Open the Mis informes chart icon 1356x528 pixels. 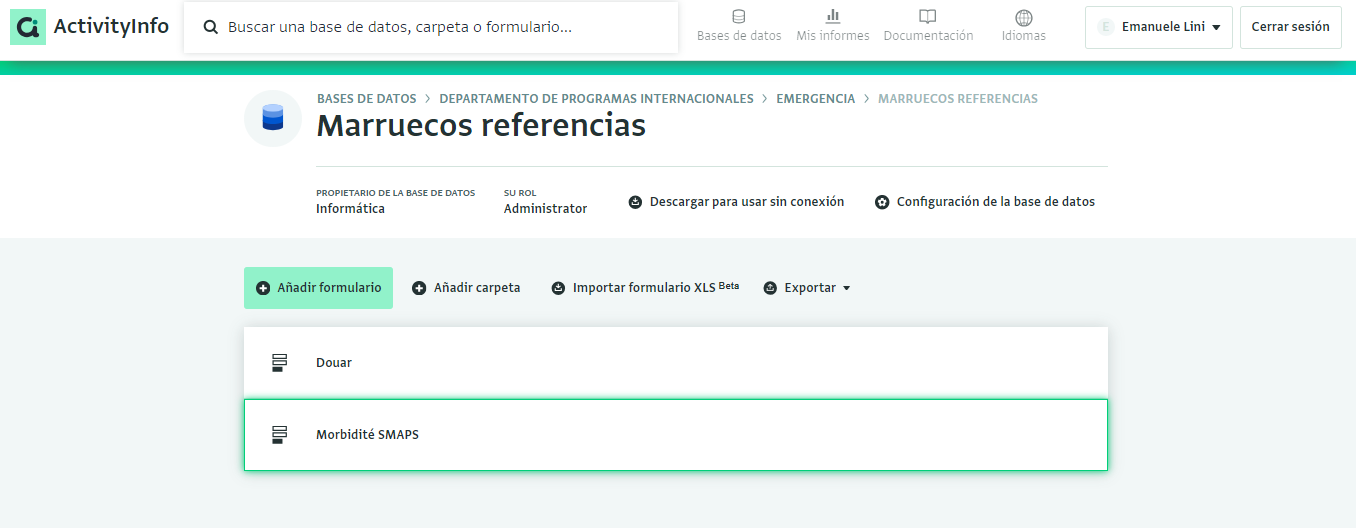833,16
